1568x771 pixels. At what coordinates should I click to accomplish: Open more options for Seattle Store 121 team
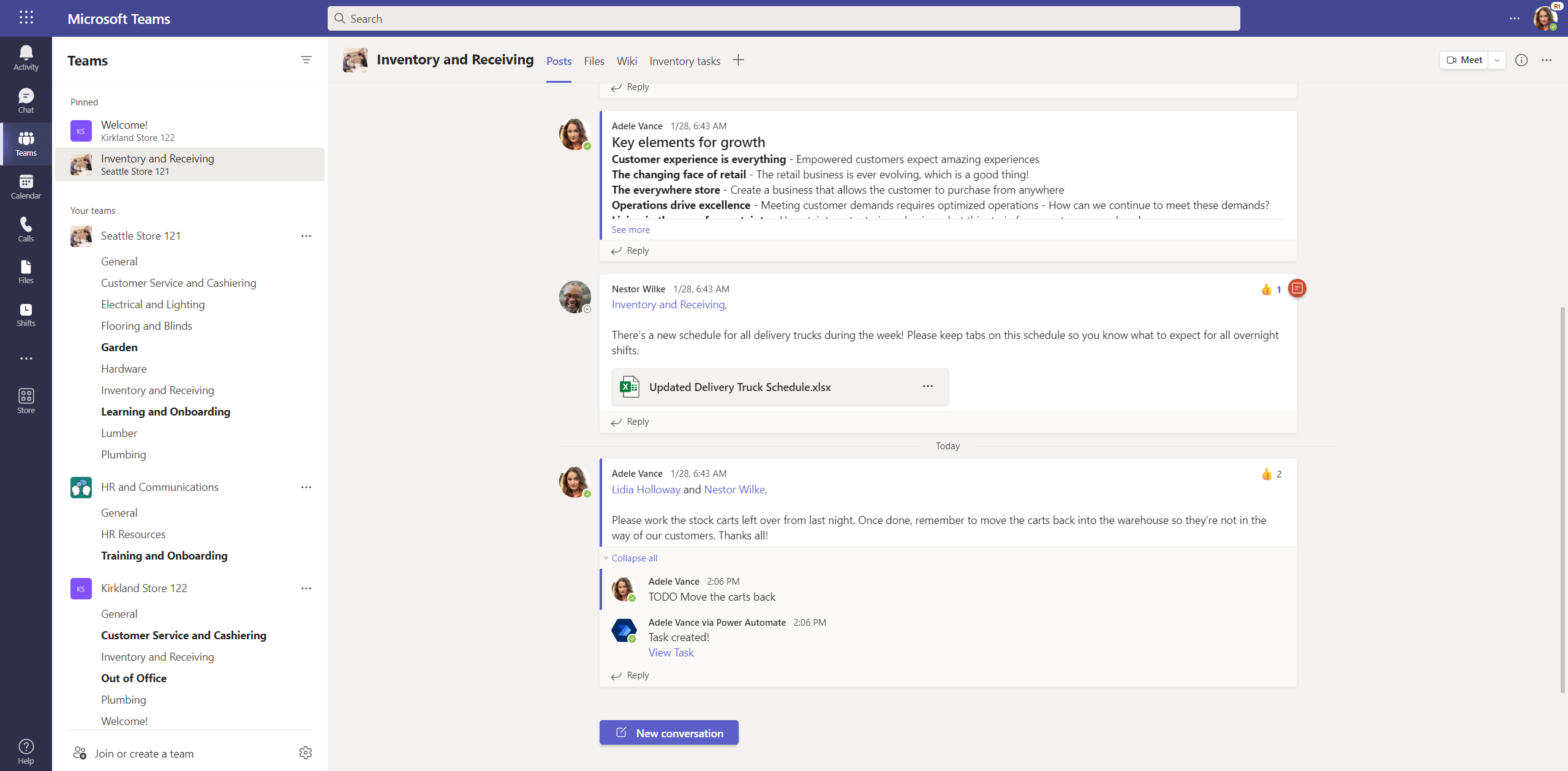306,235
